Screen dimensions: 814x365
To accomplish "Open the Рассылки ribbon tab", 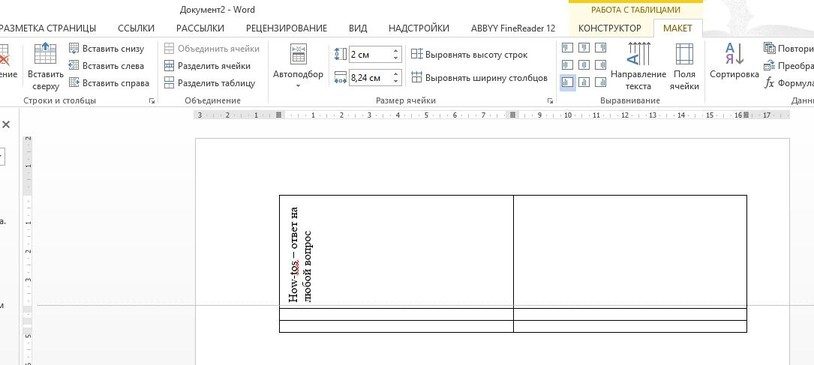I will pos(200,28).
